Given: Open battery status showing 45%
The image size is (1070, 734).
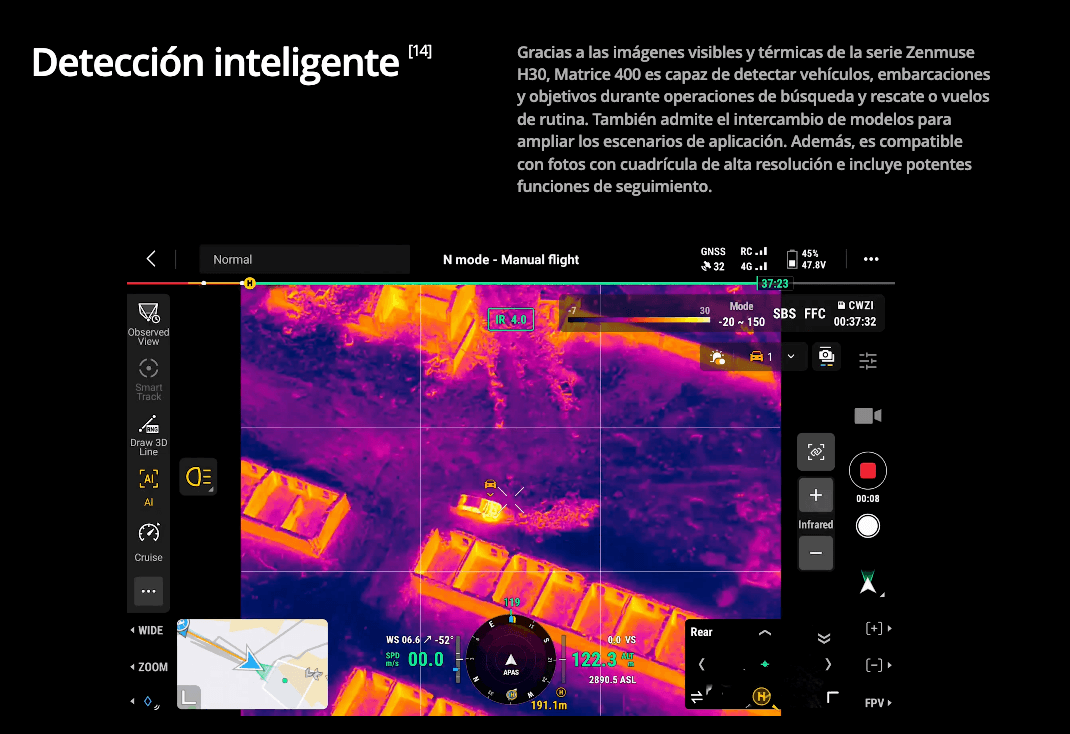Looking at the screenshot, I should (807, 259).
